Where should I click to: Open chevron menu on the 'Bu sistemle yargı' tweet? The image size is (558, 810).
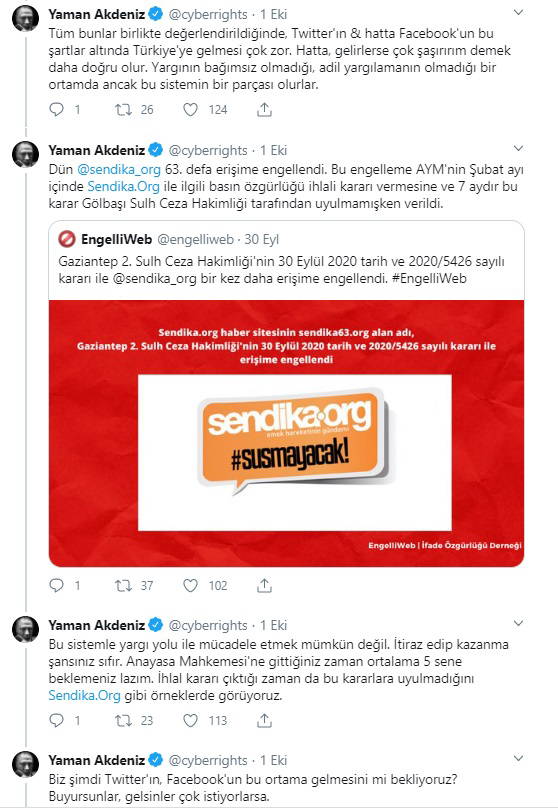tap(518, 624)
